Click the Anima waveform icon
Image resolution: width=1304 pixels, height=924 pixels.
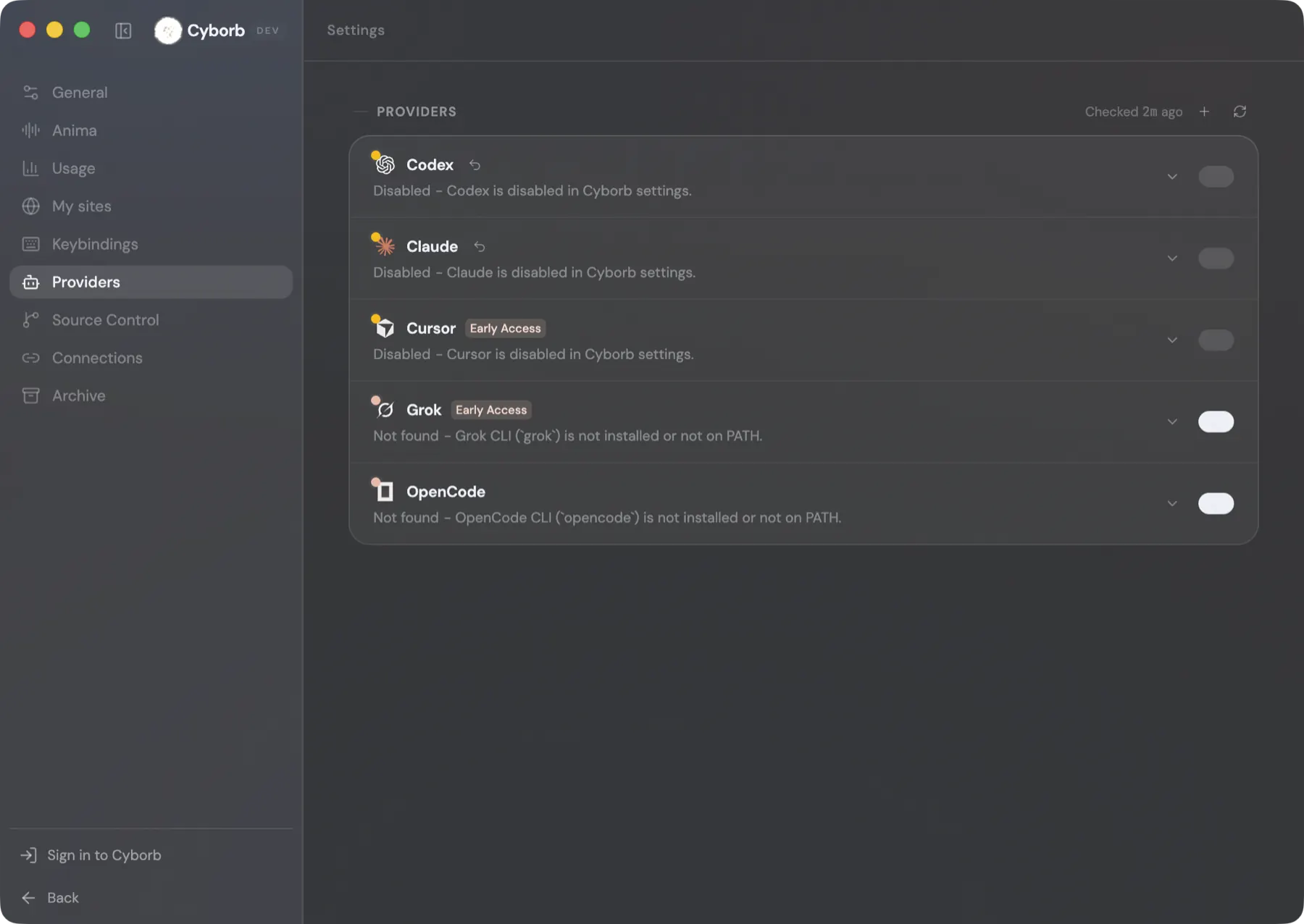[30, 130]
